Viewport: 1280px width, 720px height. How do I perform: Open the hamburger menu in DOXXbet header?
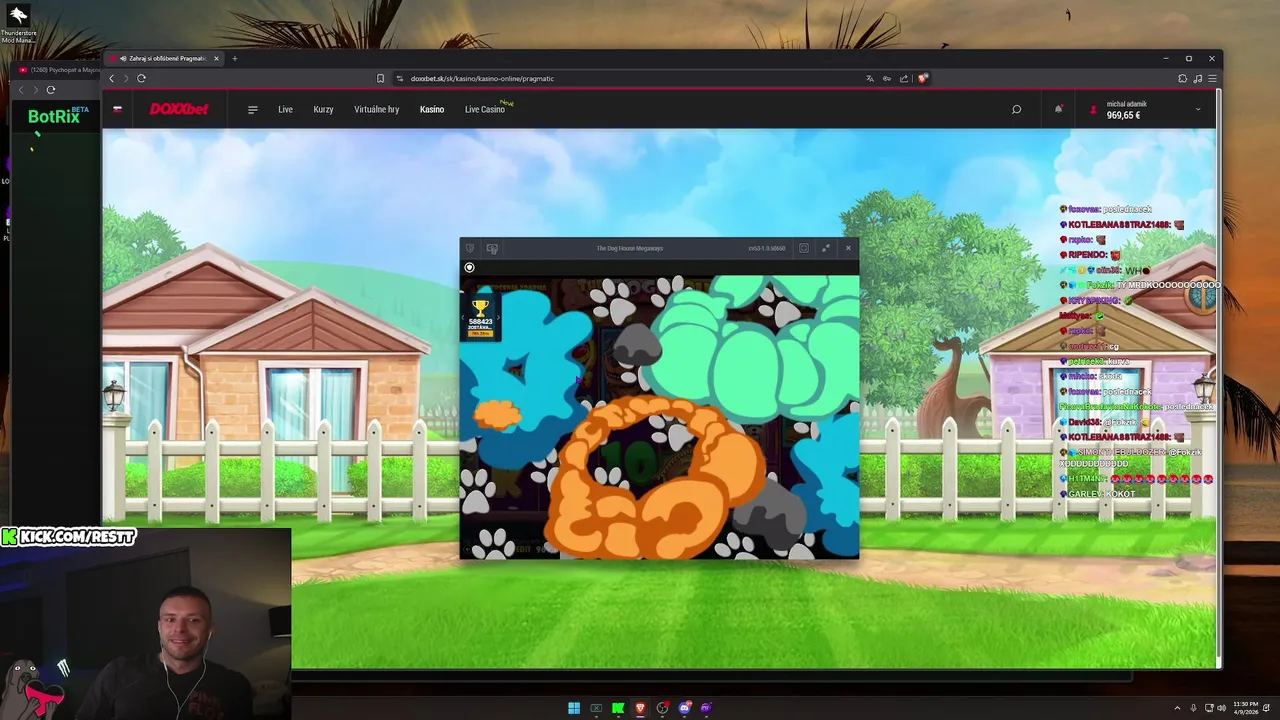[253, 110]
